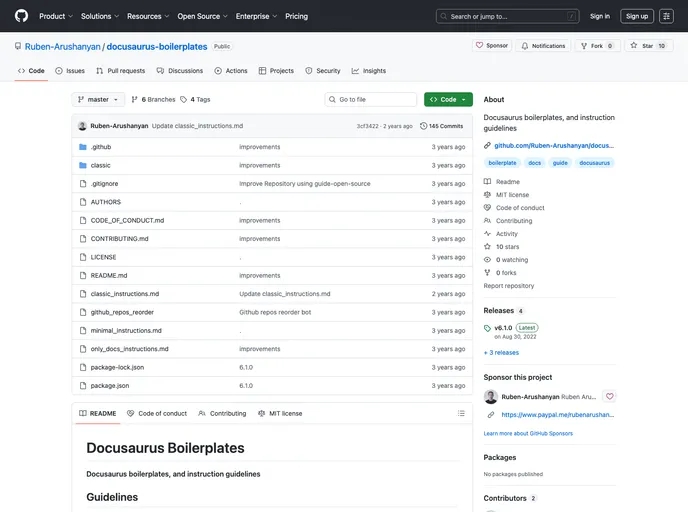
Task: Click the 10 stars star icon
Action: point(487,247)
